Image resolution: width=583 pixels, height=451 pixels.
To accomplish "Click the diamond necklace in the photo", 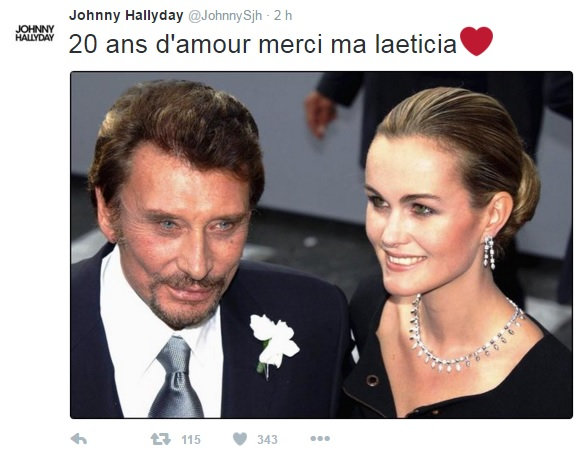I will click(465, 335).
